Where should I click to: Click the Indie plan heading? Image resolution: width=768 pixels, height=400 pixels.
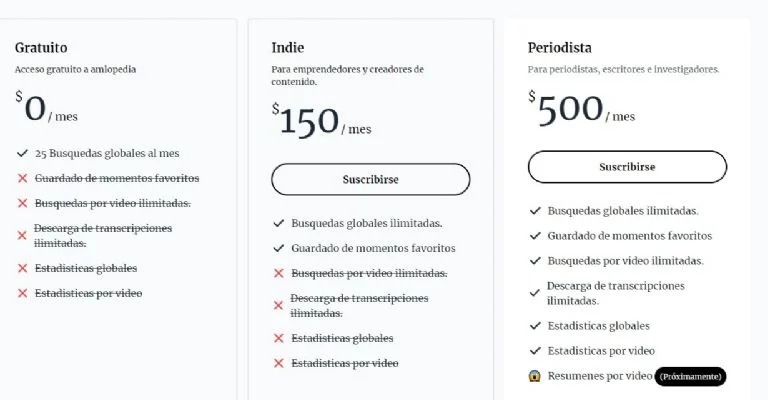pos(287,47)
